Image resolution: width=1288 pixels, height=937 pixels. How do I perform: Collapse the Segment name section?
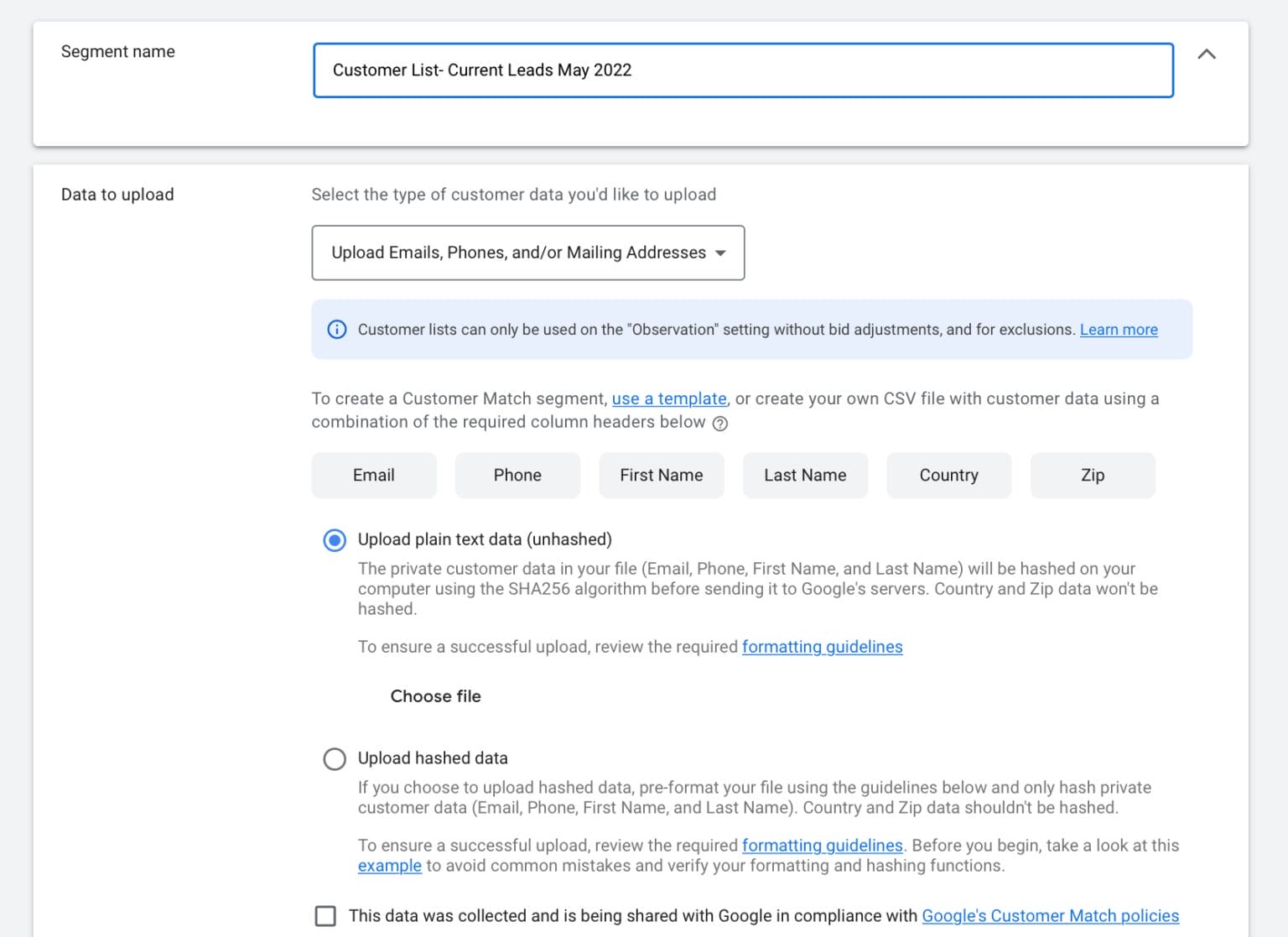pyautogui.click(x=1206, y=55)
